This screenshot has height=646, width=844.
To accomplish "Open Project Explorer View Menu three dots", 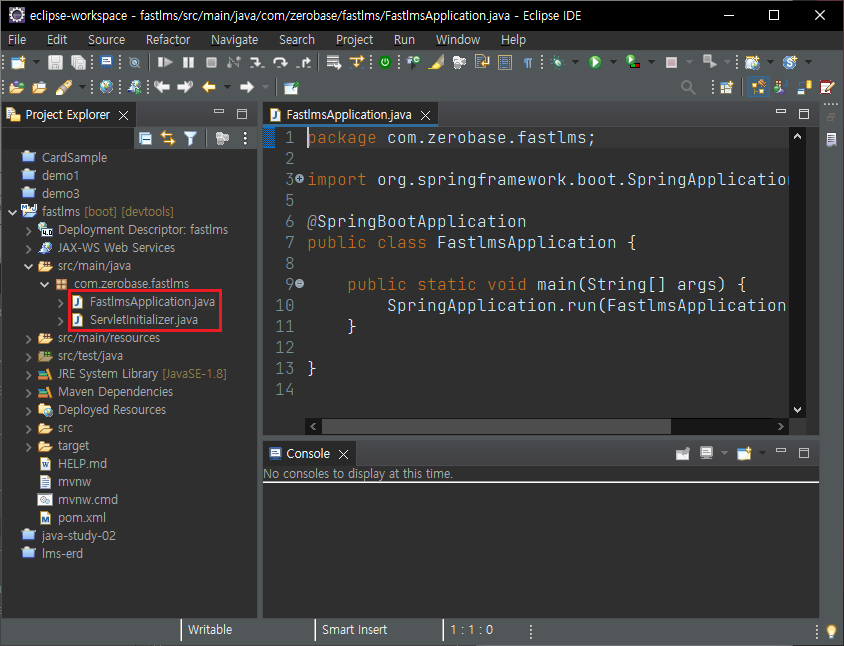I will click(x=245, y=138).
